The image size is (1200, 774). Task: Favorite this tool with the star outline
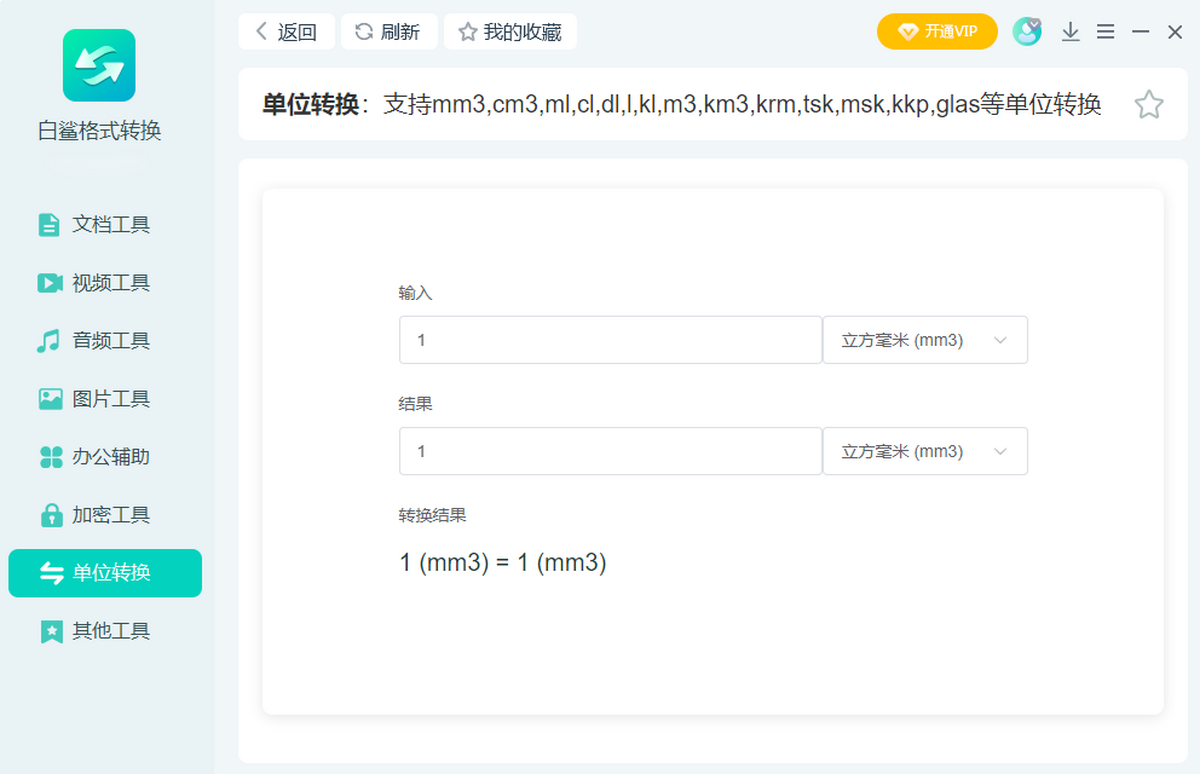1149,105
